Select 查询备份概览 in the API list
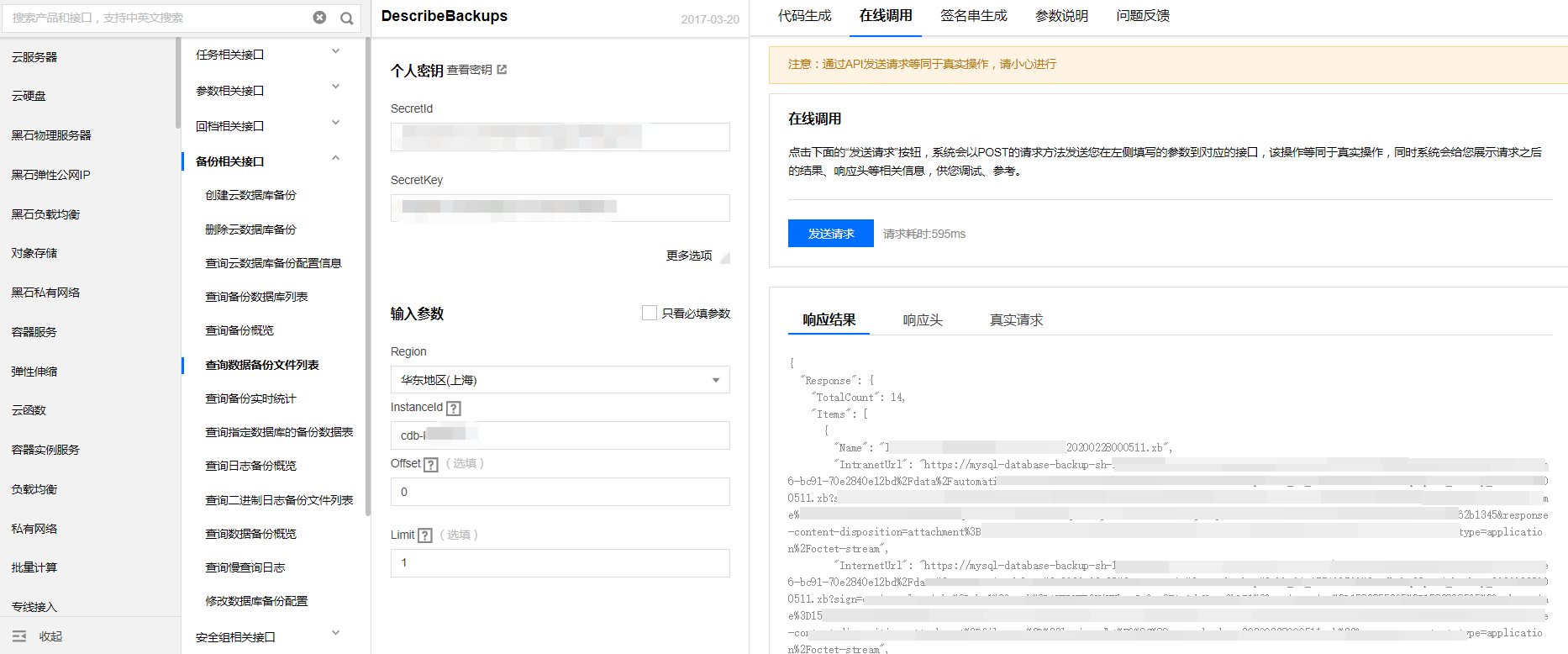The height and width of the screenshot is (654, 1568). coord(239,330)
